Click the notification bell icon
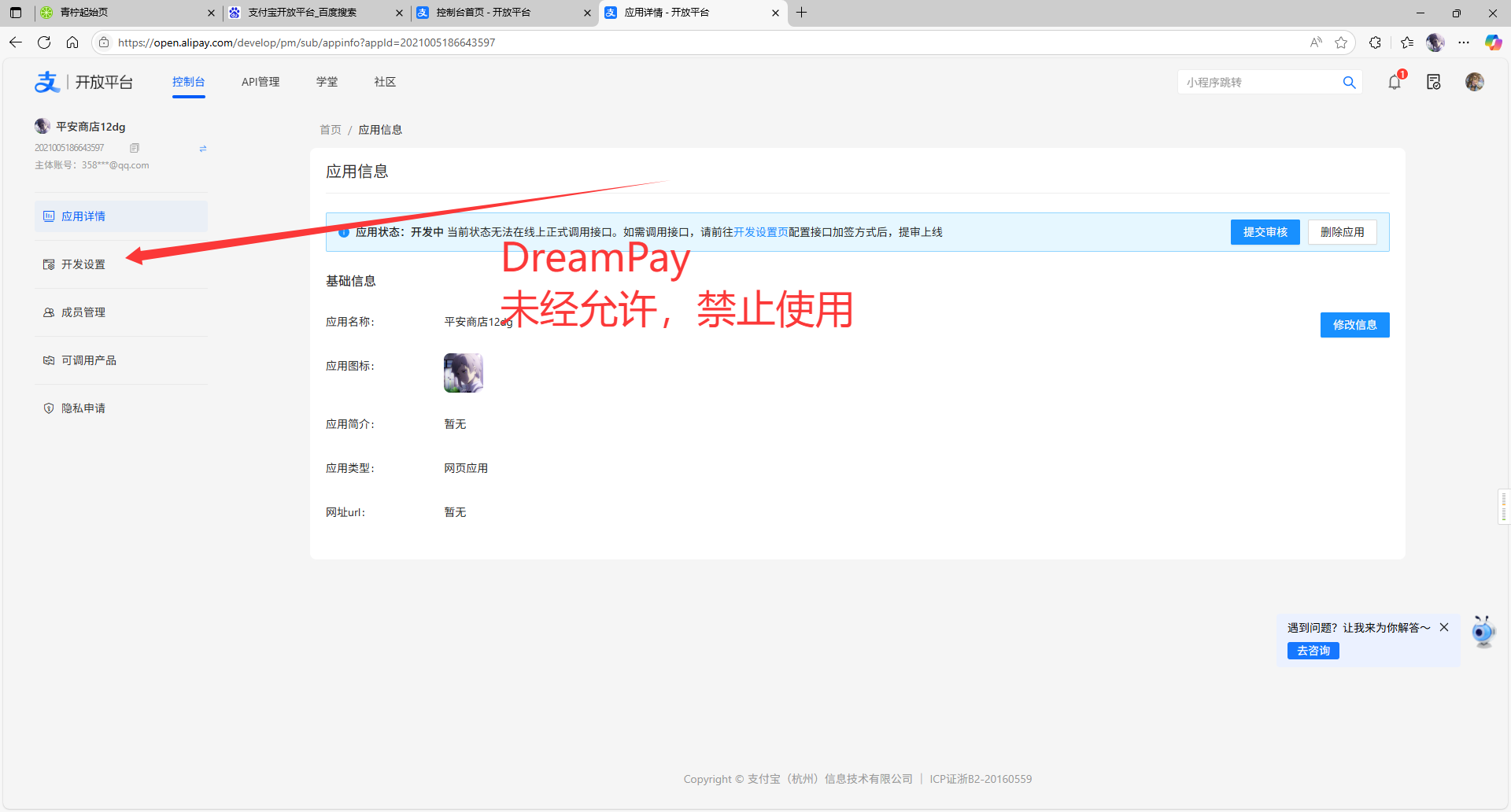Viewport: 1511px width, 812px height. click(x=1395, y=82)
